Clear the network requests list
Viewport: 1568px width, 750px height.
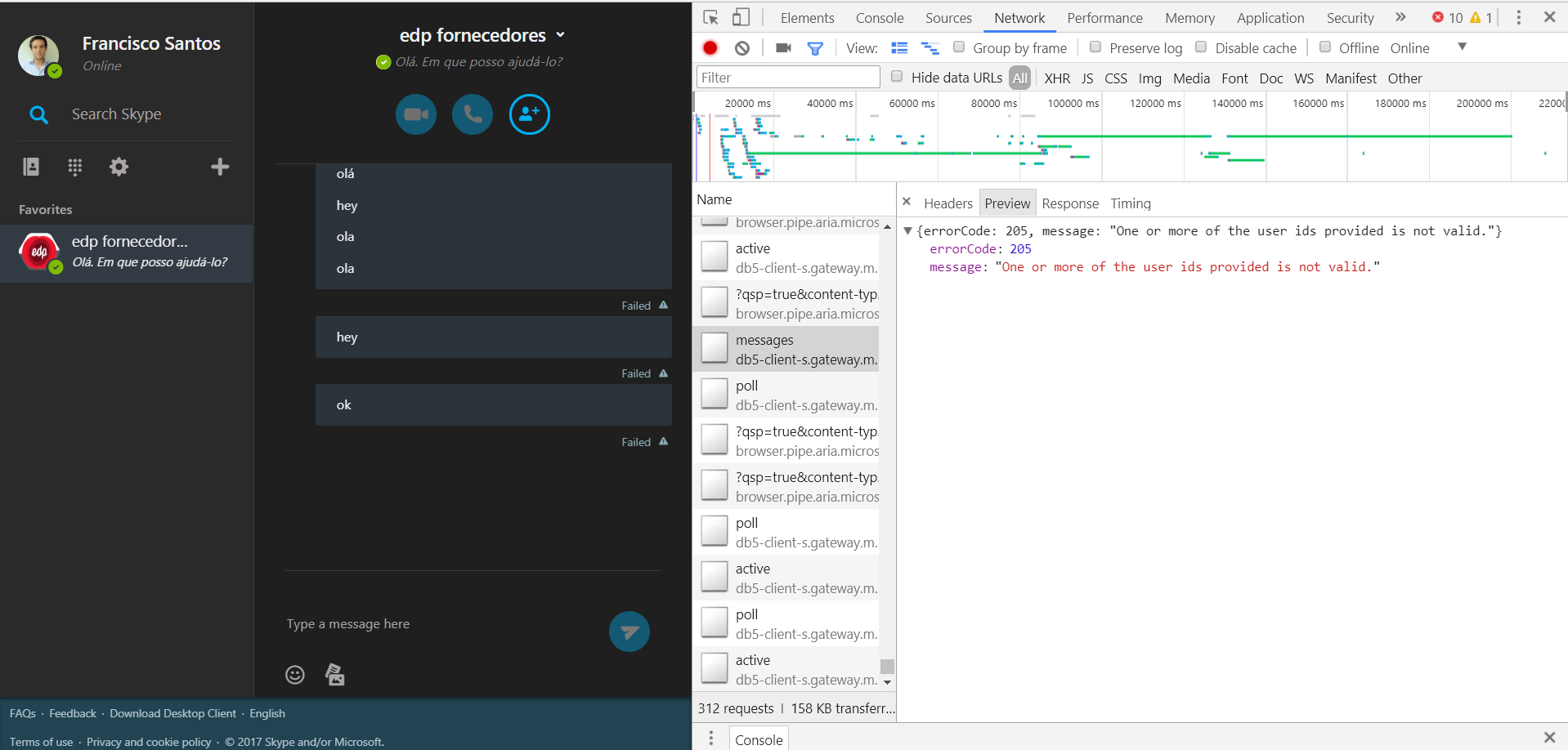[x=741, y=47]
